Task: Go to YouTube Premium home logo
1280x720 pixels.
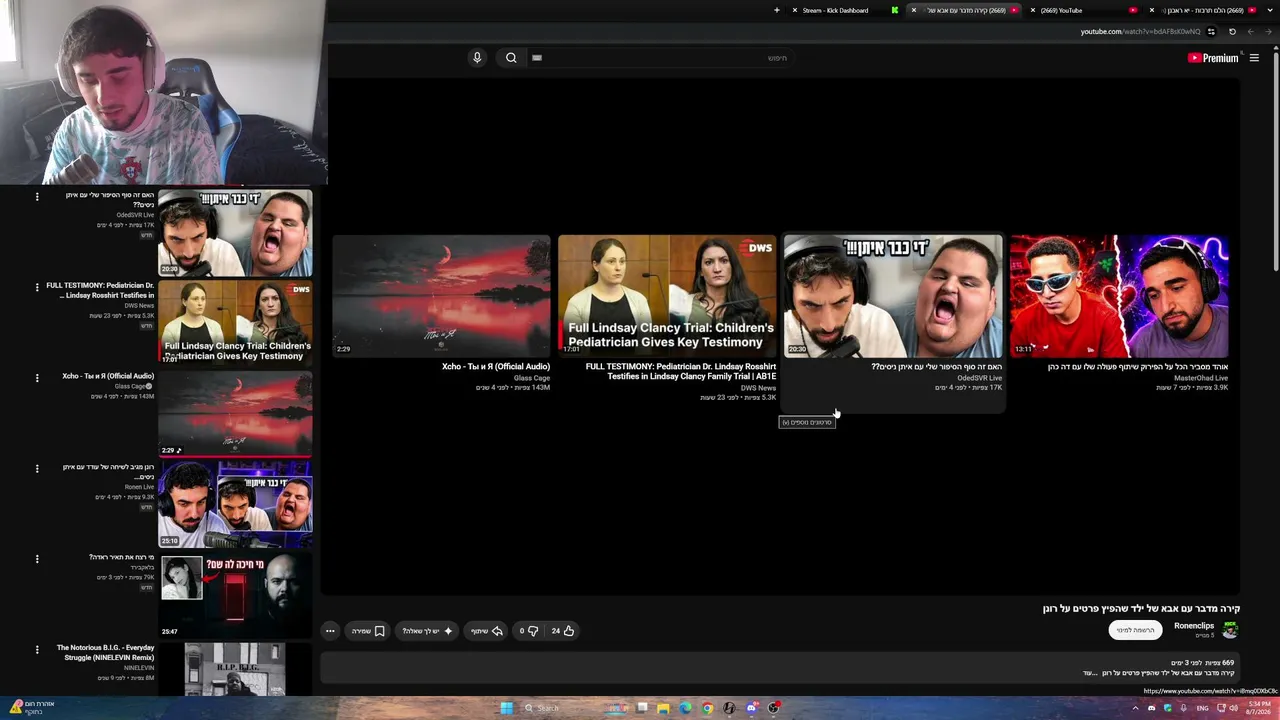Action: point(1213,58)
